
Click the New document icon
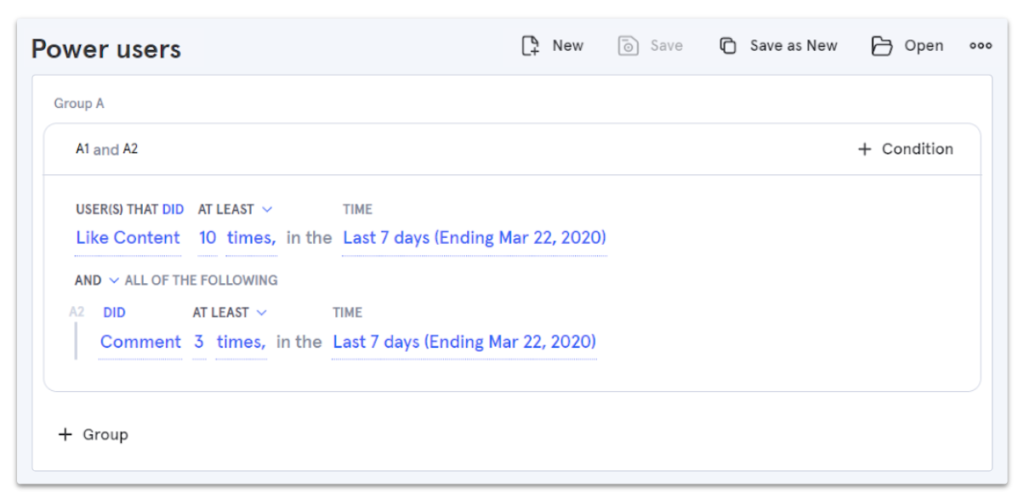530,46
